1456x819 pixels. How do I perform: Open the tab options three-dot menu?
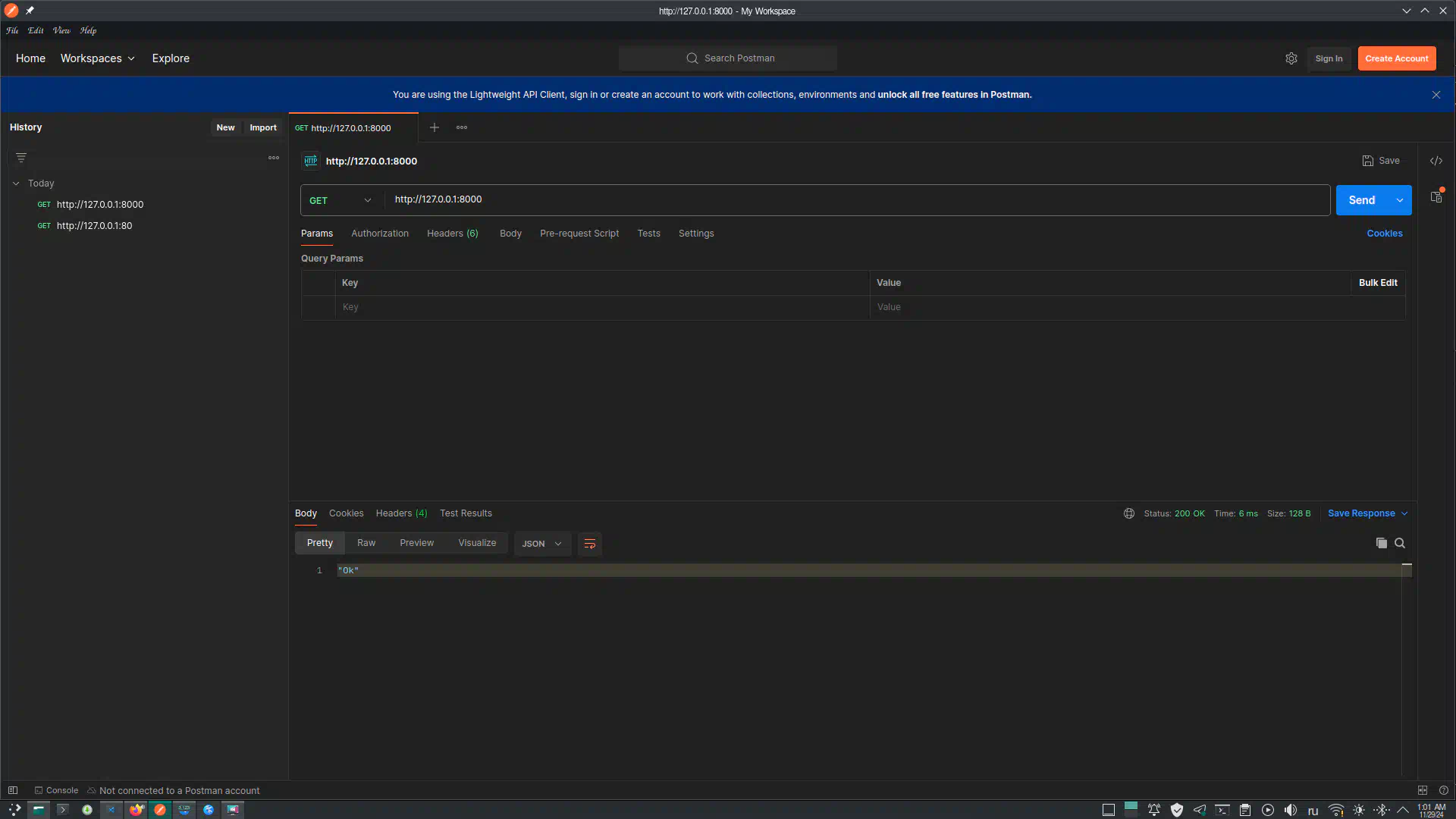coord(462,127)
